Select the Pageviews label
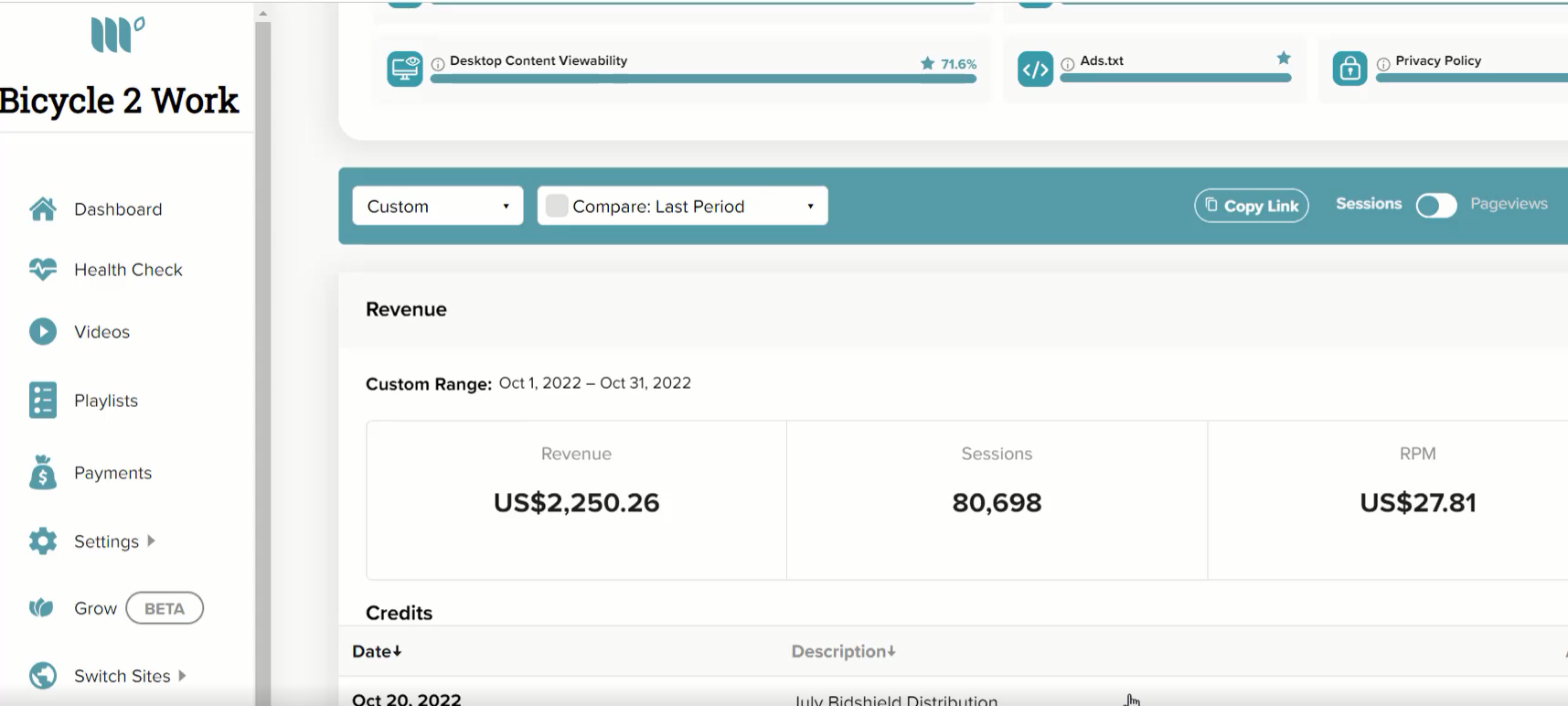This screenshot has height=706, width=1568. (x=1509, y=204)
